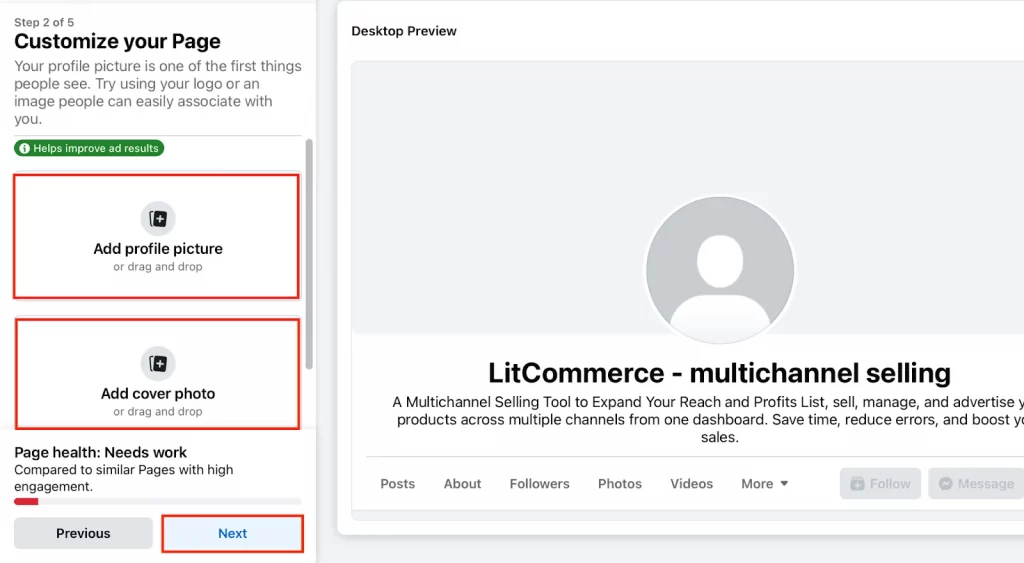Click the page description text in preview
This screenshot has width=1024, height=563.
[708, 420]
